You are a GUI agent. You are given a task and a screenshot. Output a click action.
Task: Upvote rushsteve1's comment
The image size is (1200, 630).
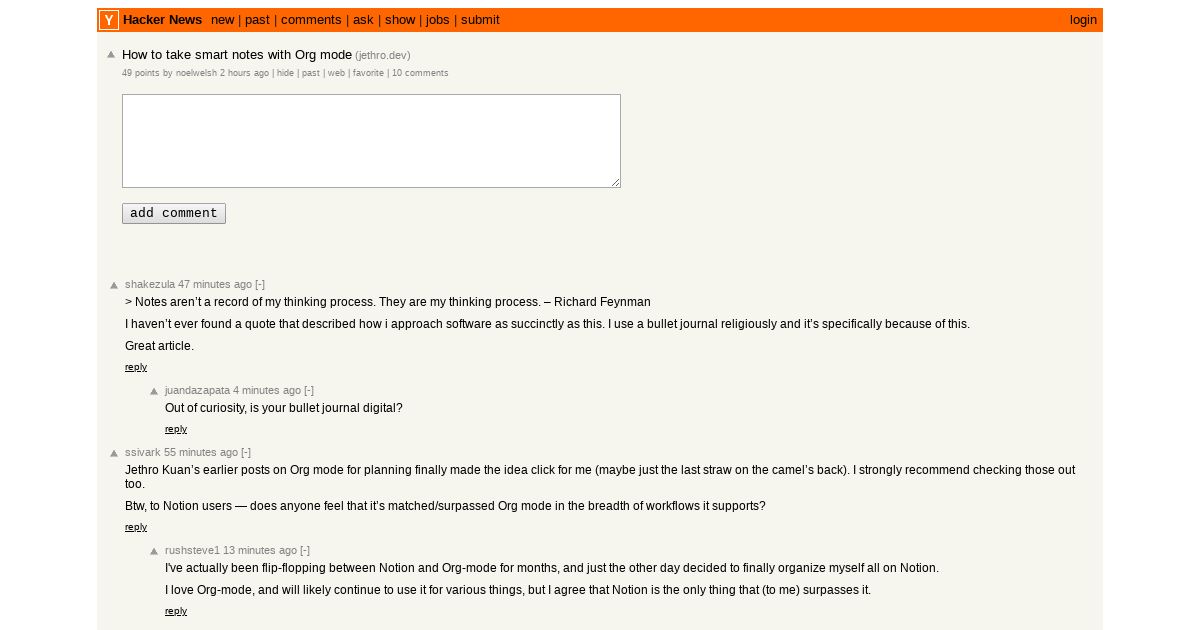click(154, 551)
